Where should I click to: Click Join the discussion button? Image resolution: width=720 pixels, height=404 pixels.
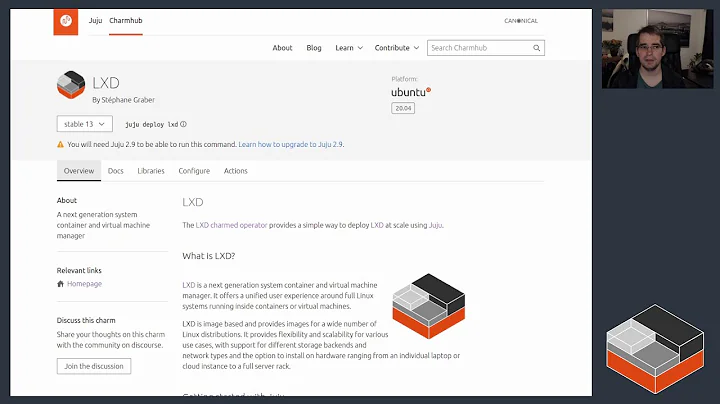click(x=94, y=366)
